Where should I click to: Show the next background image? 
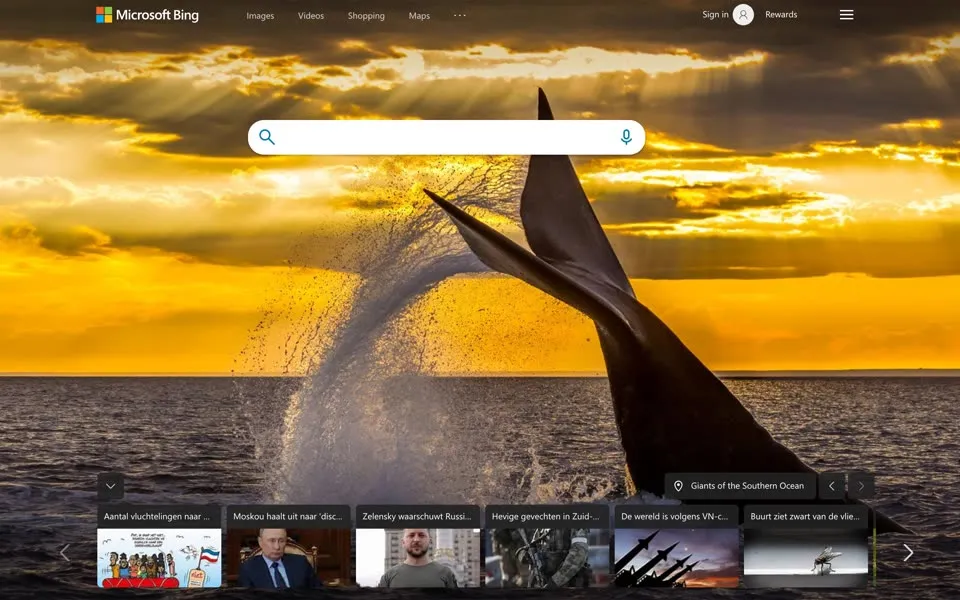861,486
